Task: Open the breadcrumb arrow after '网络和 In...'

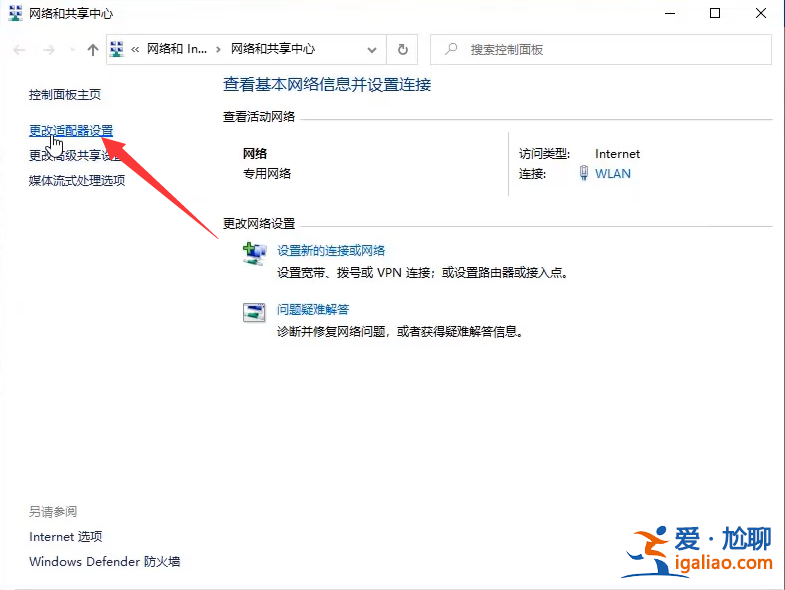Action: (x=218, y=49)
